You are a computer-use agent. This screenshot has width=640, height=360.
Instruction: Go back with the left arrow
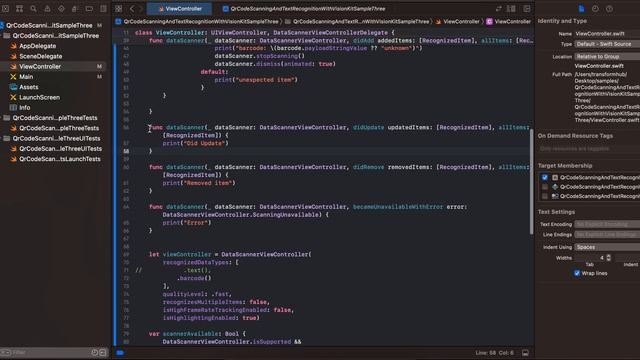click(x=132, y=9)
